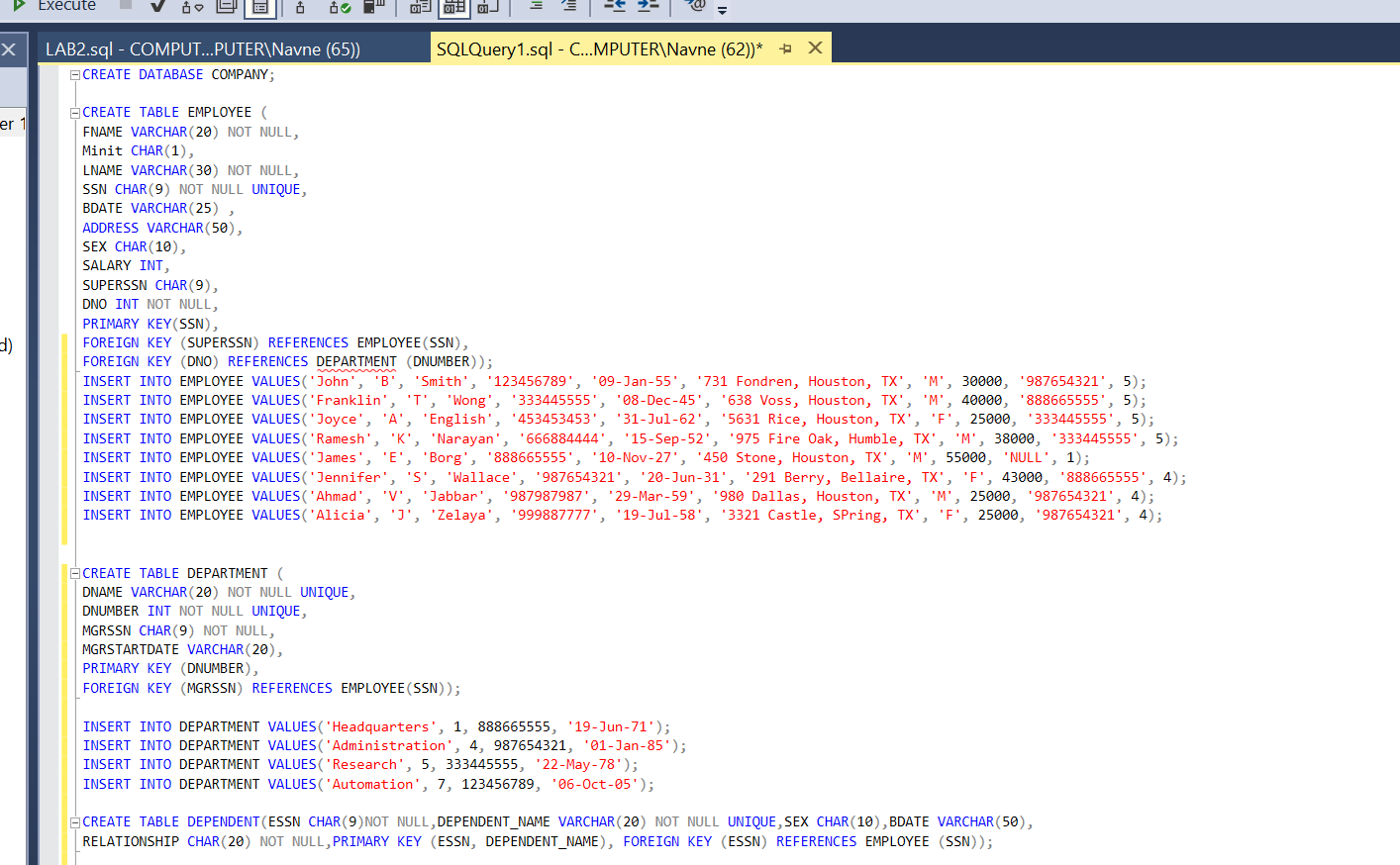The width and height of the screenshot is (1400, 865).
Task: Collapse the CREATE TABLE DEPARTMENT region
Action: (73, 572)
